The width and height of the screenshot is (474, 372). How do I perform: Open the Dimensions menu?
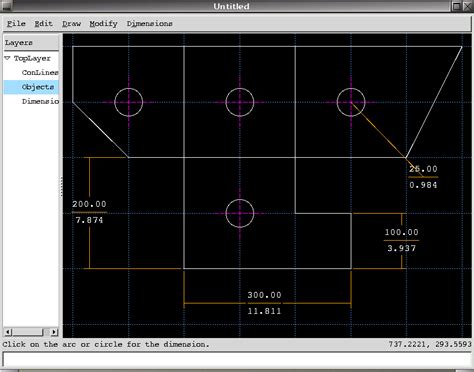tap(150, 24)
